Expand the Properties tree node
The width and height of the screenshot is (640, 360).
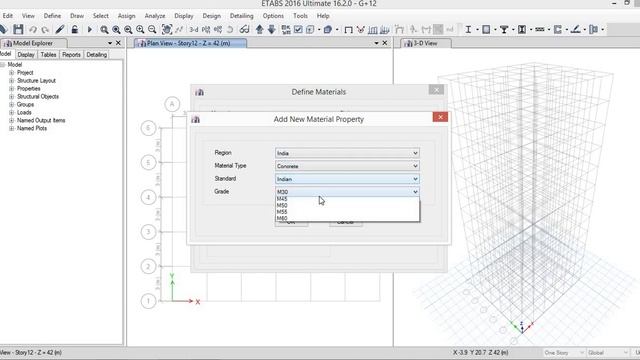coord(11,89)
